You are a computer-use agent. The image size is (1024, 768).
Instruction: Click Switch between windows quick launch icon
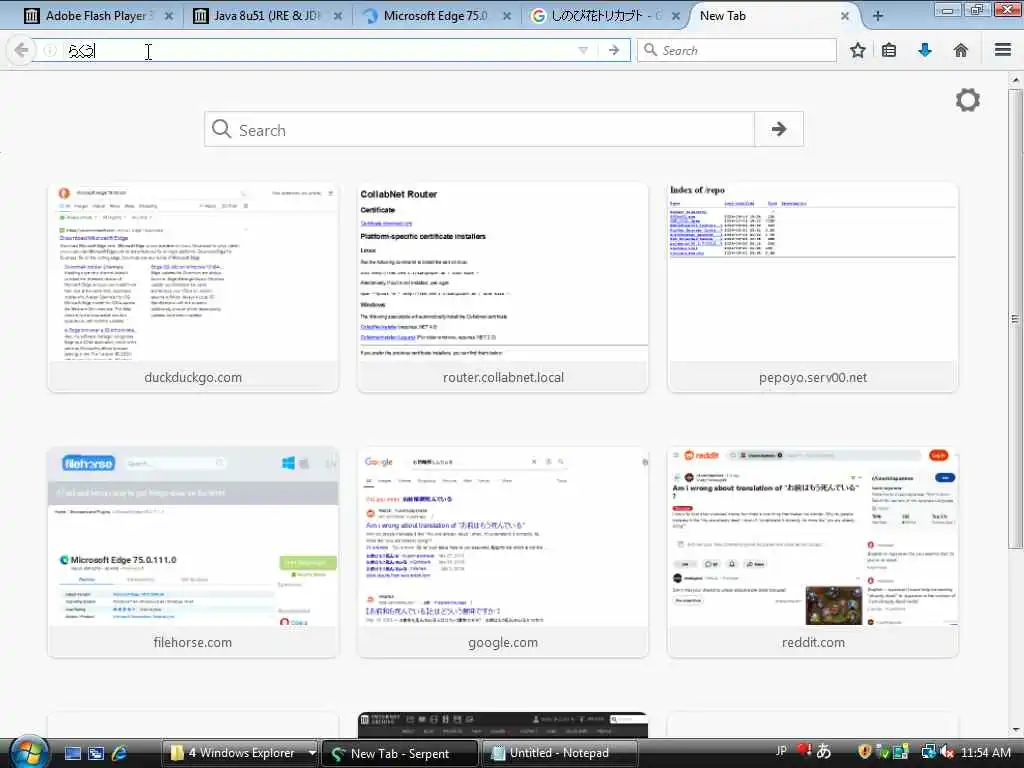point(95,753)
